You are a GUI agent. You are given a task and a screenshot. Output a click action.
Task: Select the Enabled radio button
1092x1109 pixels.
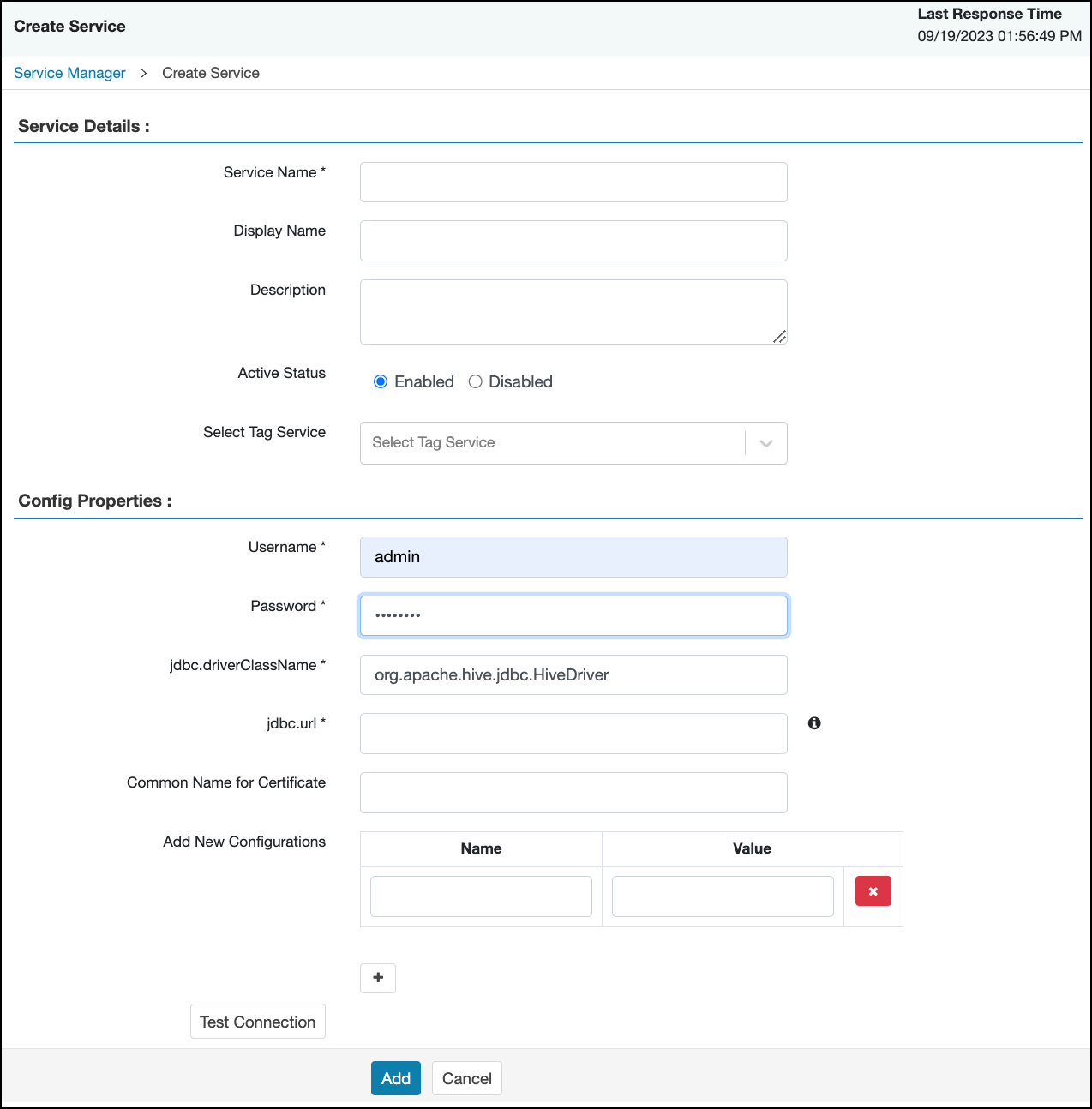pos(381,381)
